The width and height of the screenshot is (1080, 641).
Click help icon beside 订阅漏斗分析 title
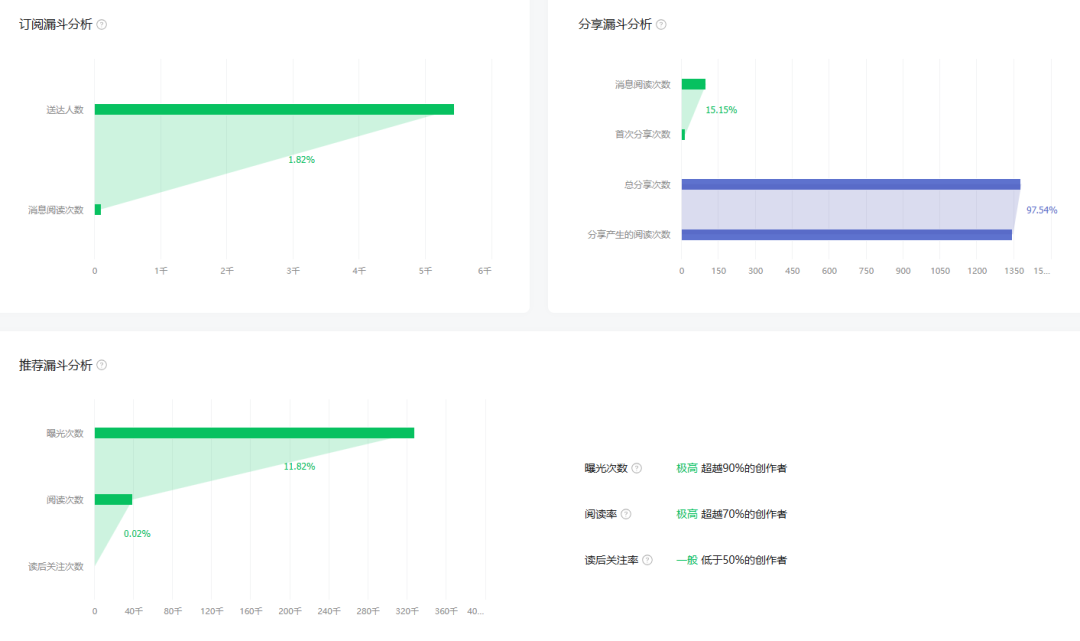[x=102, y=25]
